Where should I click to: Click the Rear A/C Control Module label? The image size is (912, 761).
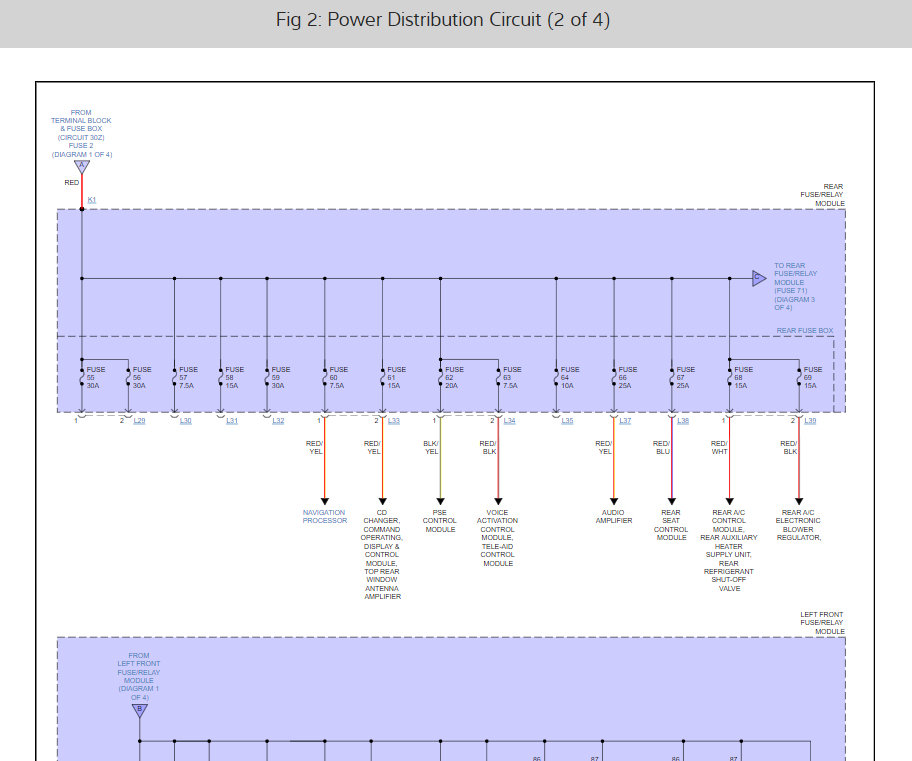729,550
